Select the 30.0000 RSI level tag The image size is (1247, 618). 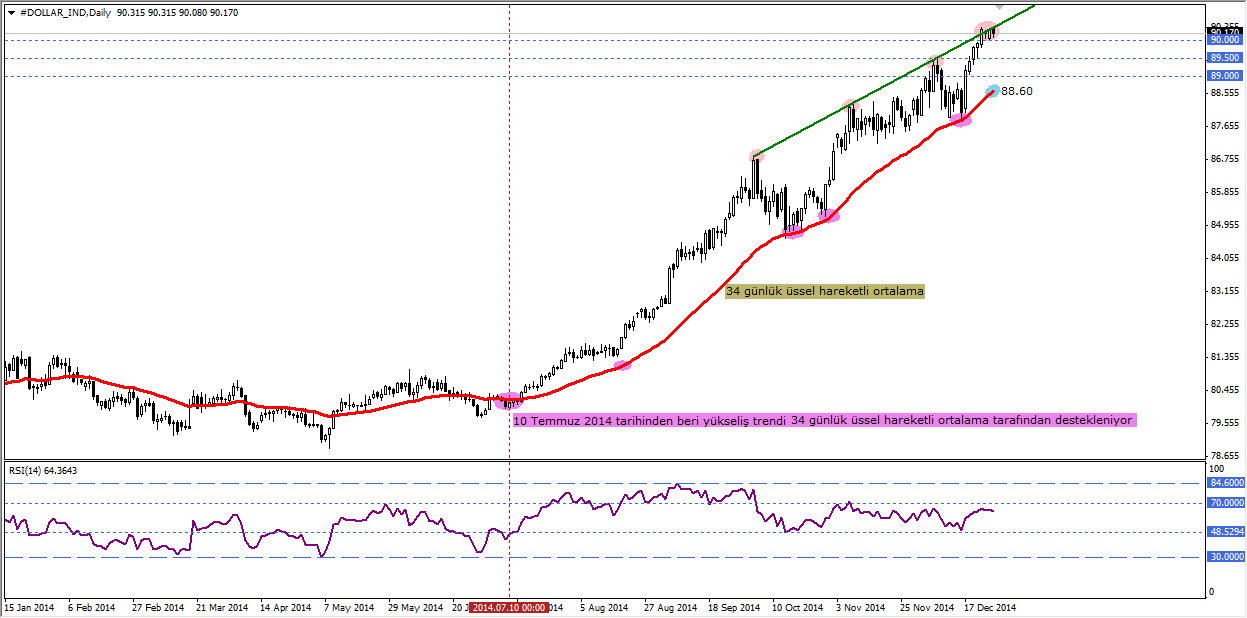coord(1225,558)
